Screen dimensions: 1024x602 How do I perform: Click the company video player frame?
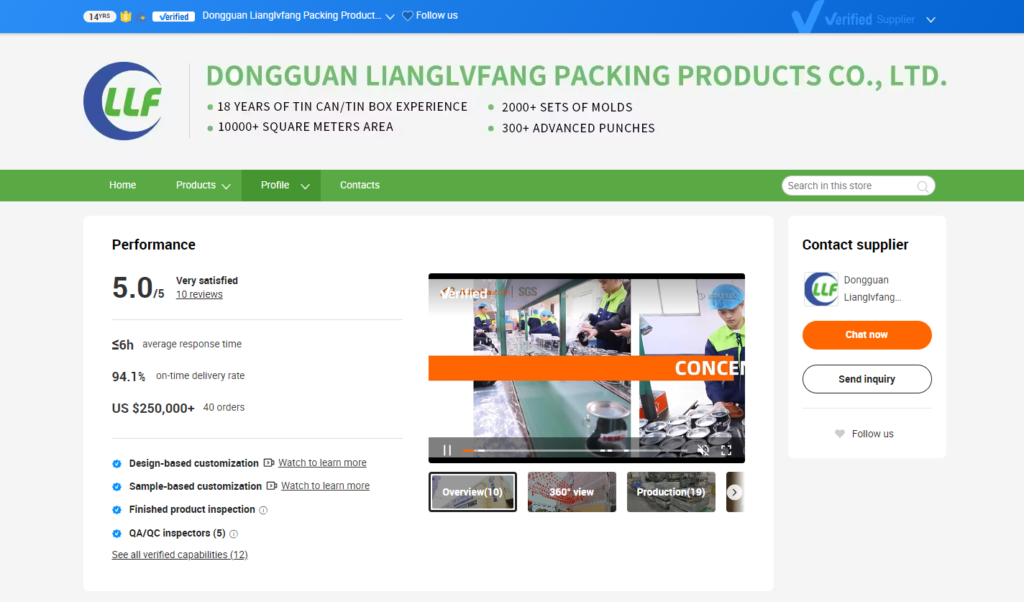(x=586, y=368)
